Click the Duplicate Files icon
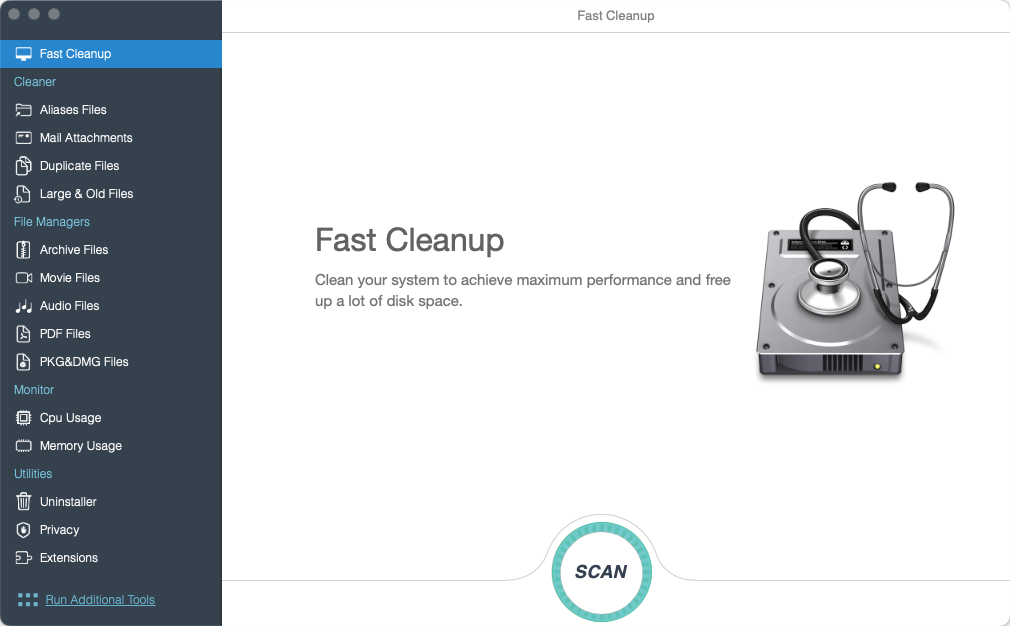This screenshot has height=626, width=1010. (x=23, y=166)
